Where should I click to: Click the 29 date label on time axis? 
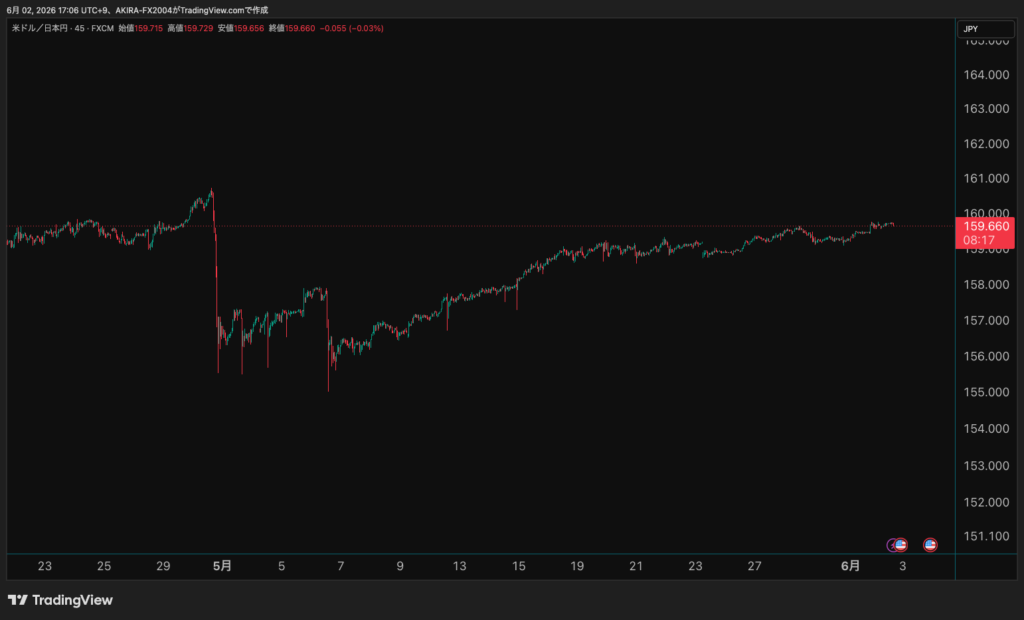[x=163, y=566]
